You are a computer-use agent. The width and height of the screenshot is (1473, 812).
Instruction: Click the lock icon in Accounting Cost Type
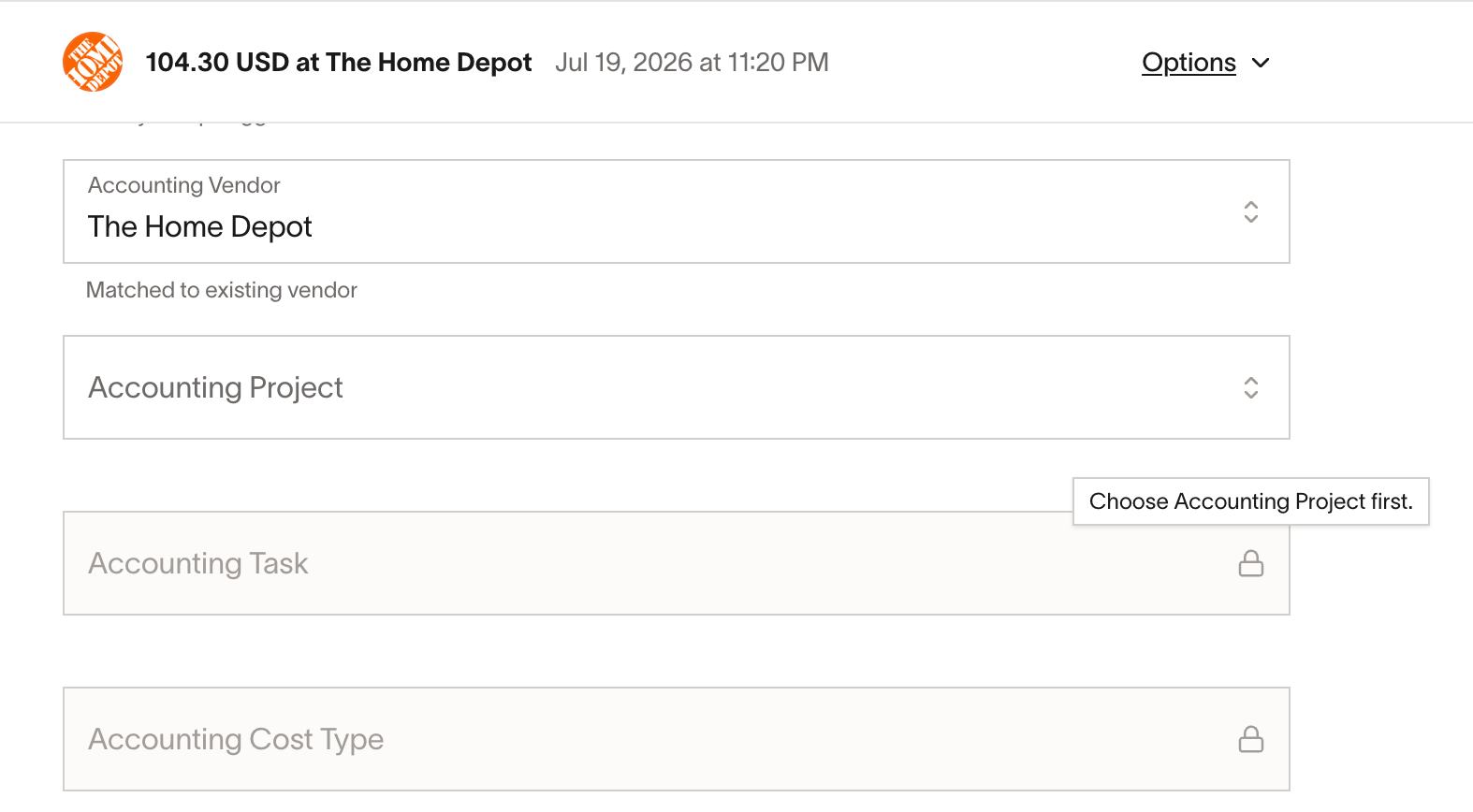point(1251,739)
